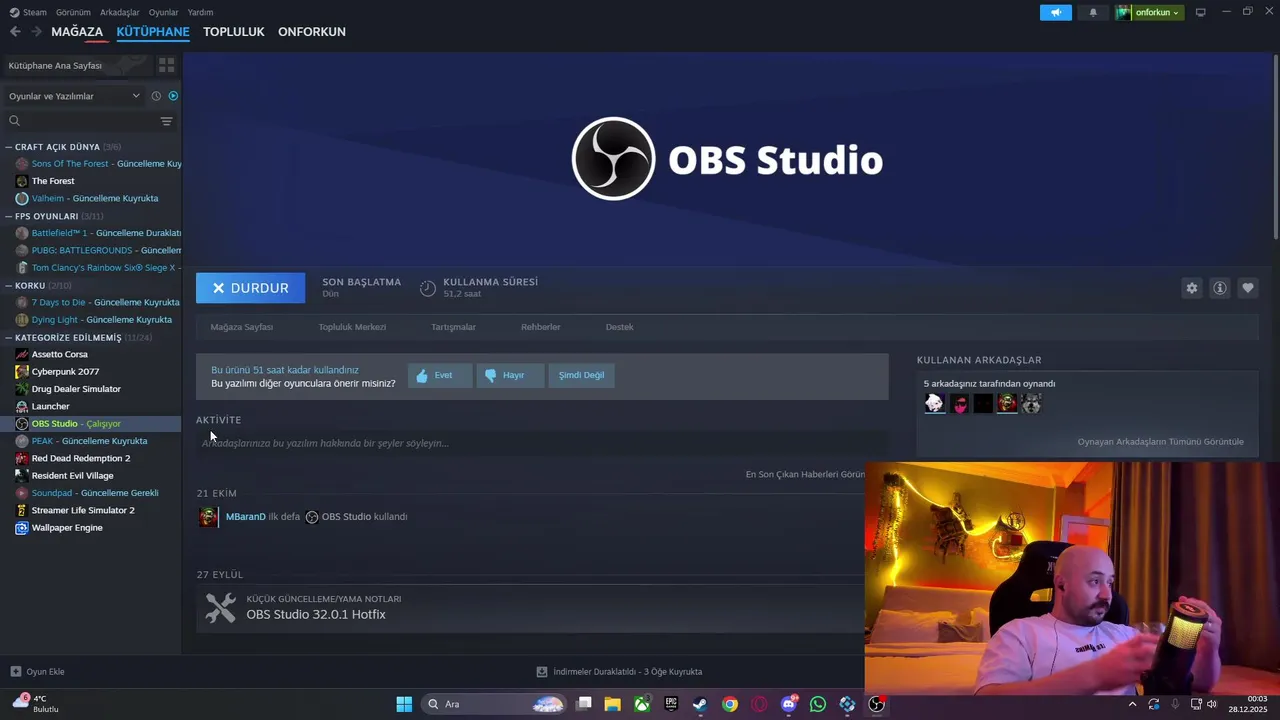
Task: Open OBS Studio settings gear
Action: point(1192,288)
